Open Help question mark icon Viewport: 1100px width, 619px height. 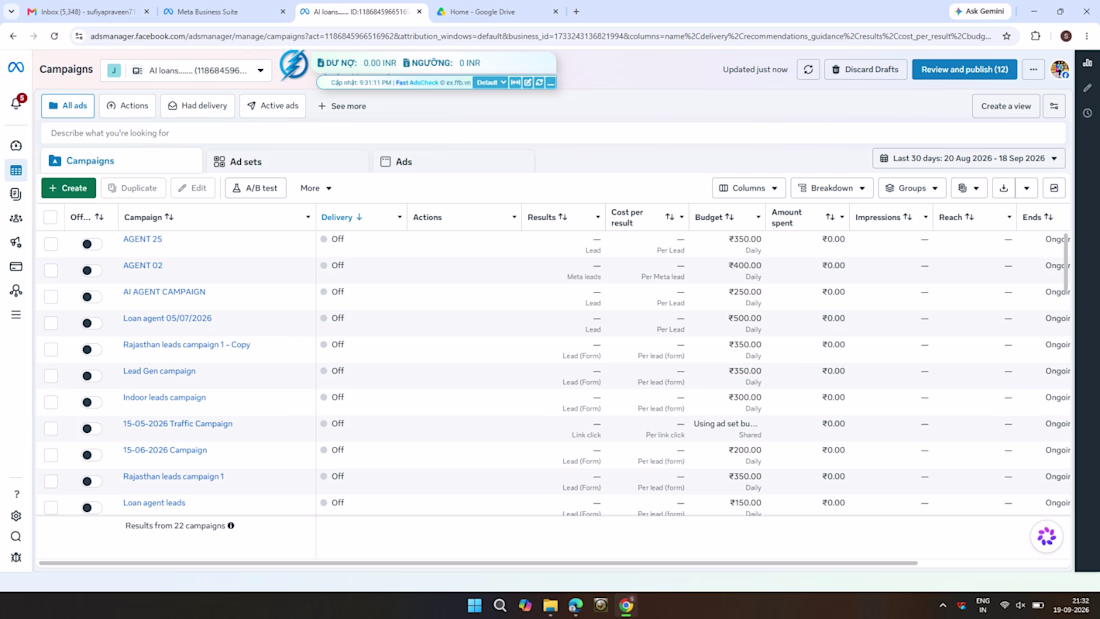(x=16, y=495)
